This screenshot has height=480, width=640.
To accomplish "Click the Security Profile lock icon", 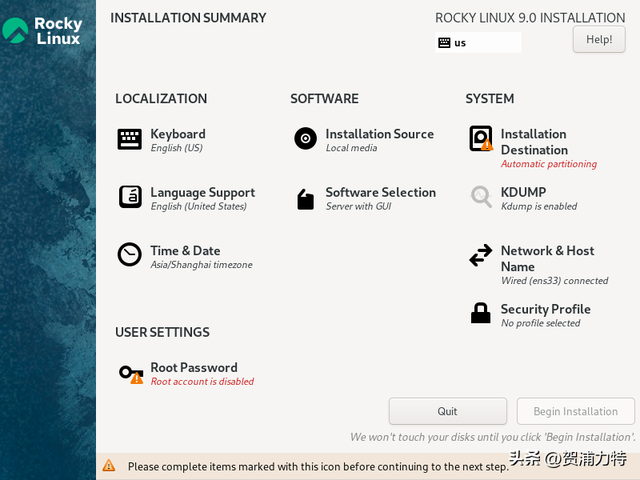I will point(481,314).
